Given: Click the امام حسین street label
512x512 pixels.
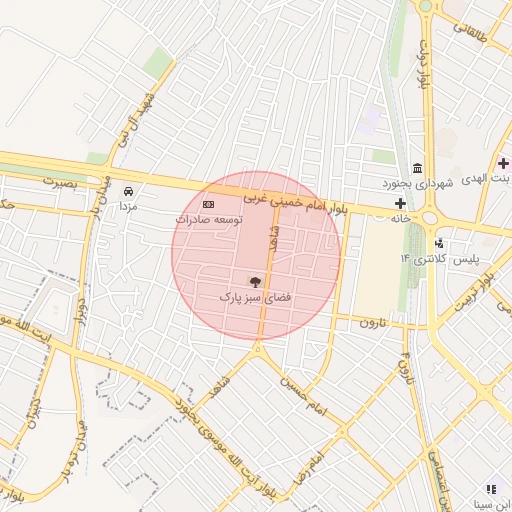Looking at the screenshot, I should click(304, 396).
